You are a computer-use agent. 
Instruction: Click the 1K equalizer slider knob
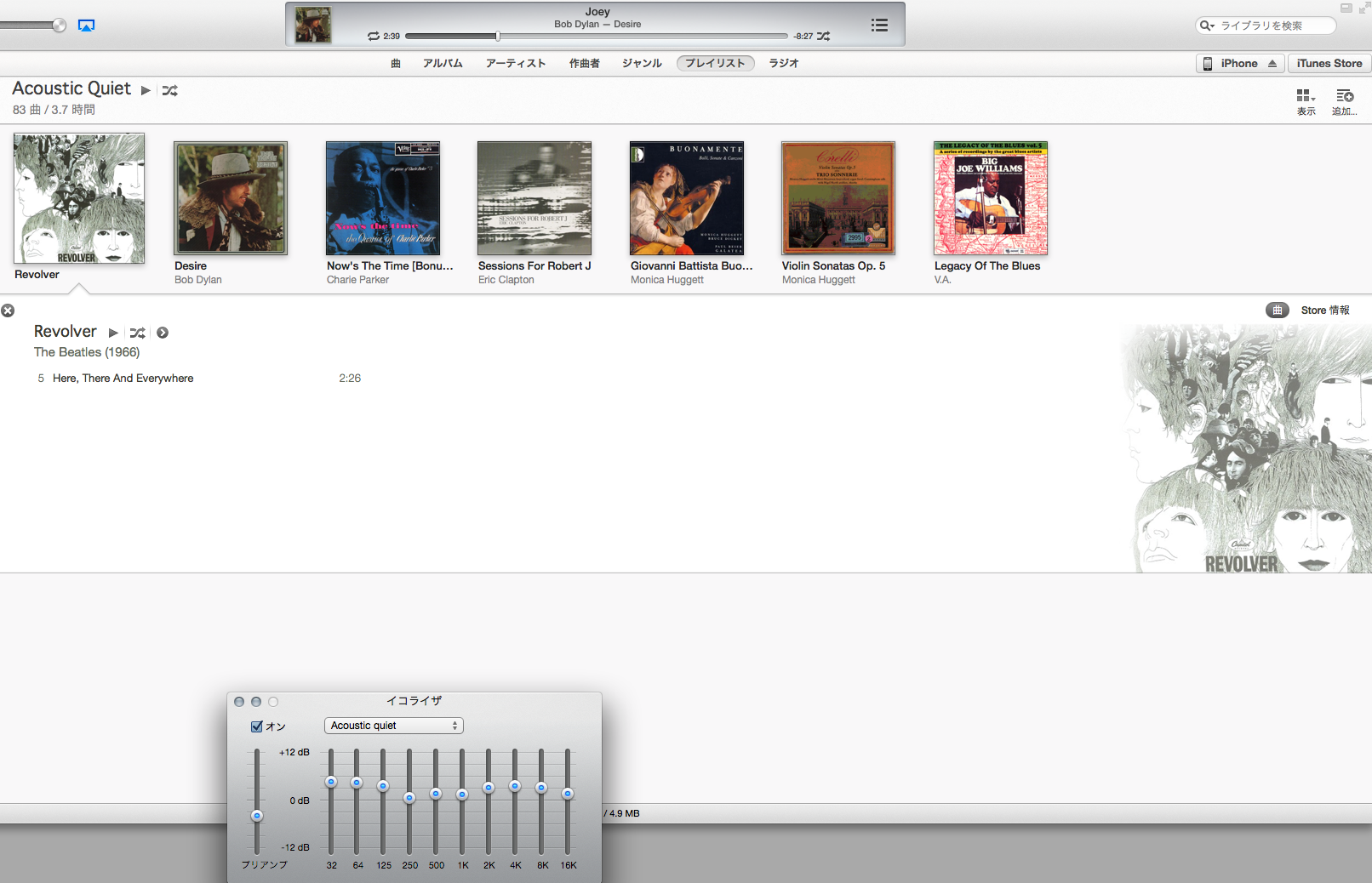[462, 795]
